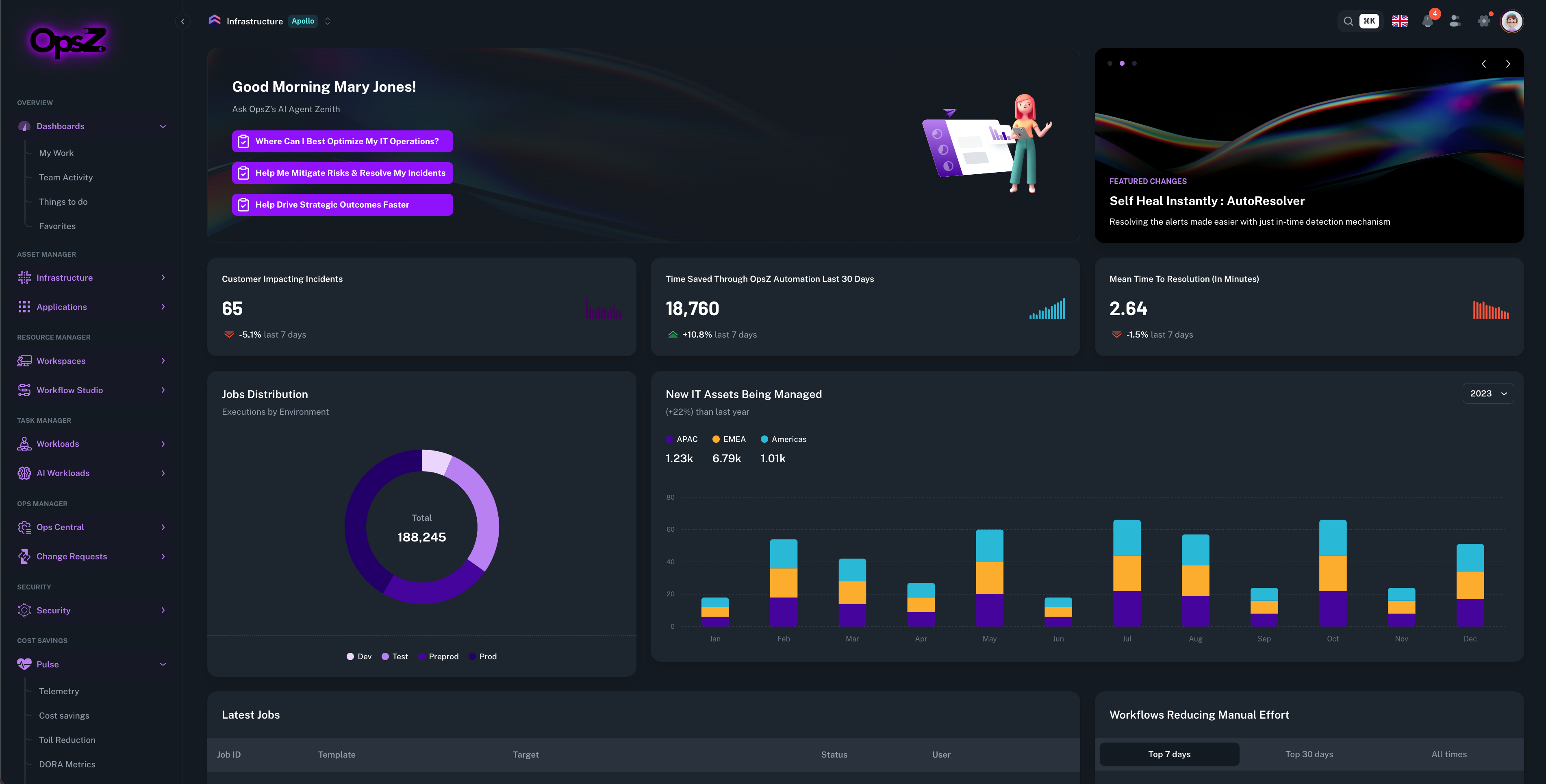1546x784 pixels.
Task: Click Help Drive Strategic Outcomes Faster
Action: [x=342, y=205]
